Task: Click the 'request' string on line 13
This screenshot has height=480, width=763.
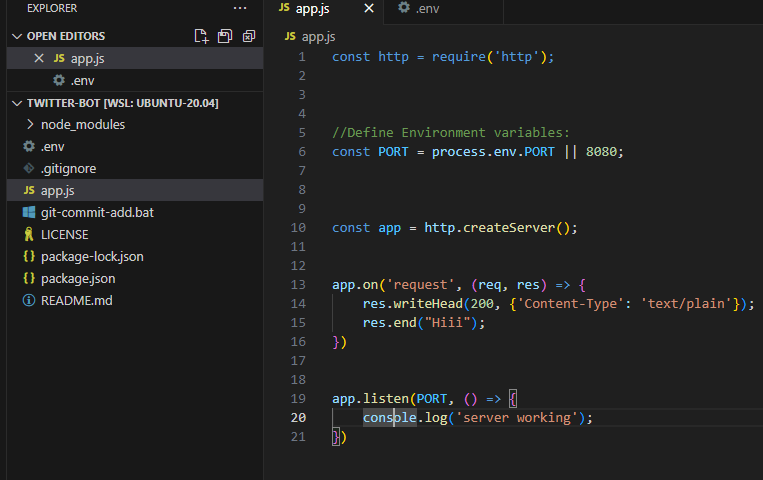Action: pos(420,285)
